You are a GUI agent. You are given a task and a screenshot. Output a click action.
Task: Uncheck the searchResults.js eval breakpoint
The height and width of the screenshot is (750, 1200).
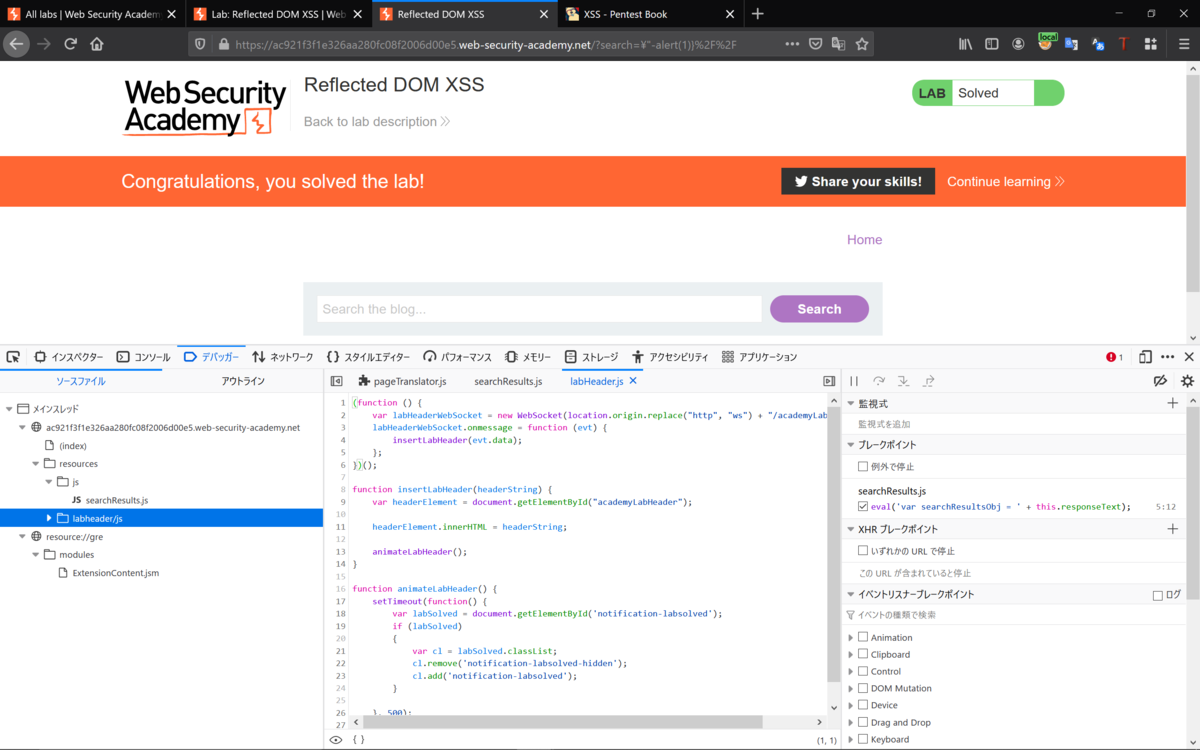[863, 507]
